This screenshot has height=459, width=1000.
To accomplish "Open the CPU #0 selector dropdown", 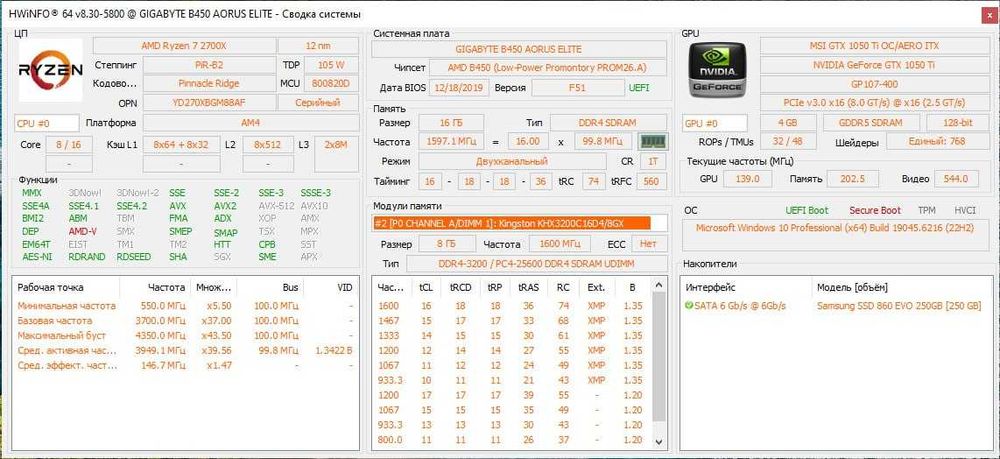I will (47, 123).
